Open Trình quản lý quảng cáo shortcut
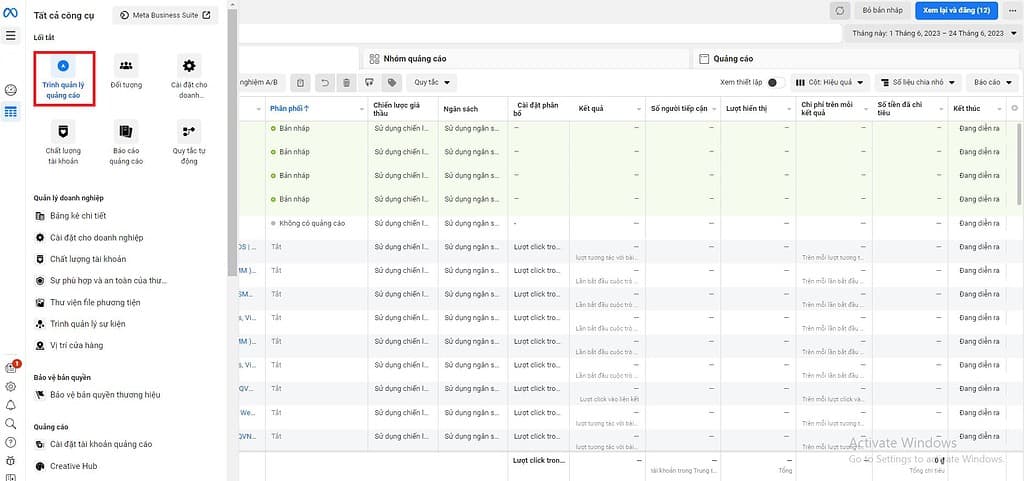 (64, 77)
